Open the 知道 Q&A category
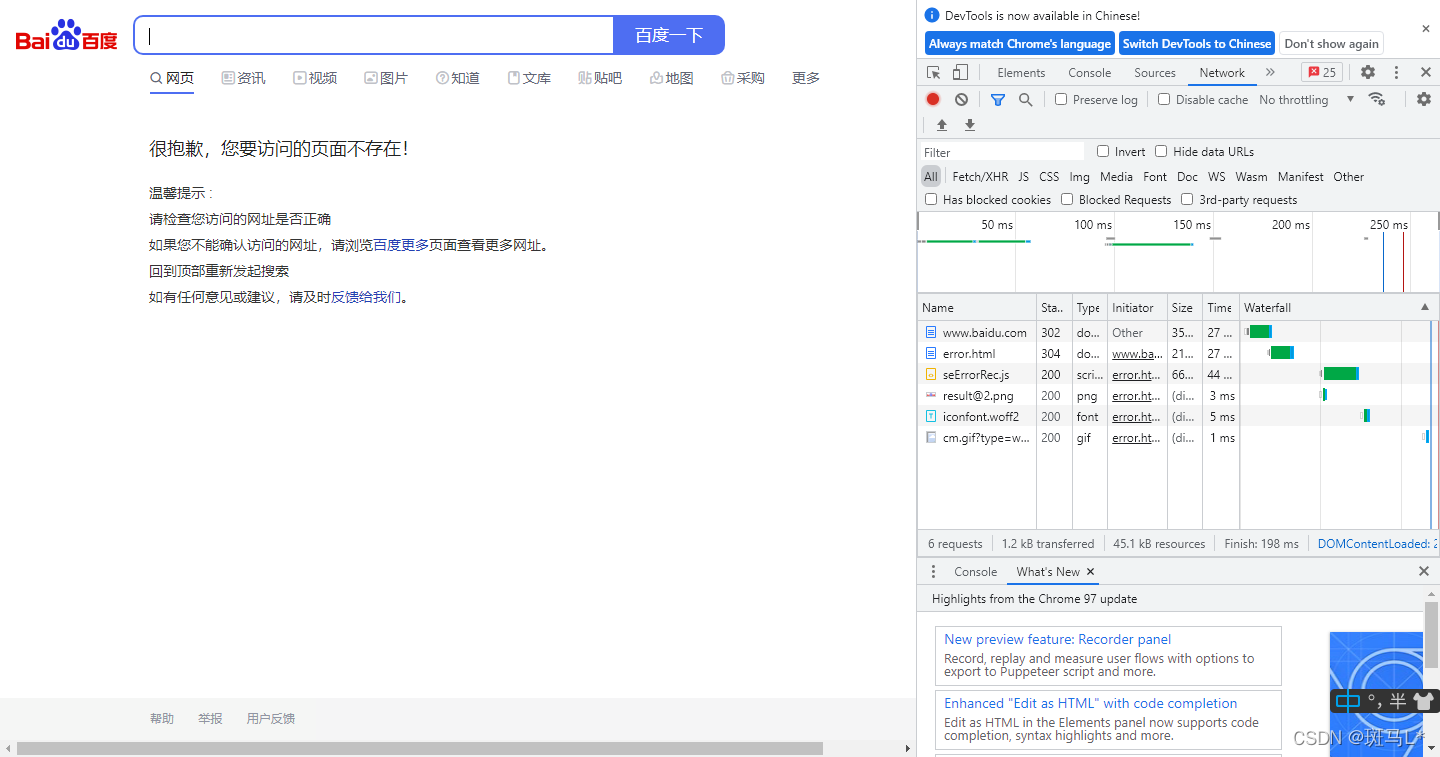Viewport: 1440px width, 757px height. [458, 78]
